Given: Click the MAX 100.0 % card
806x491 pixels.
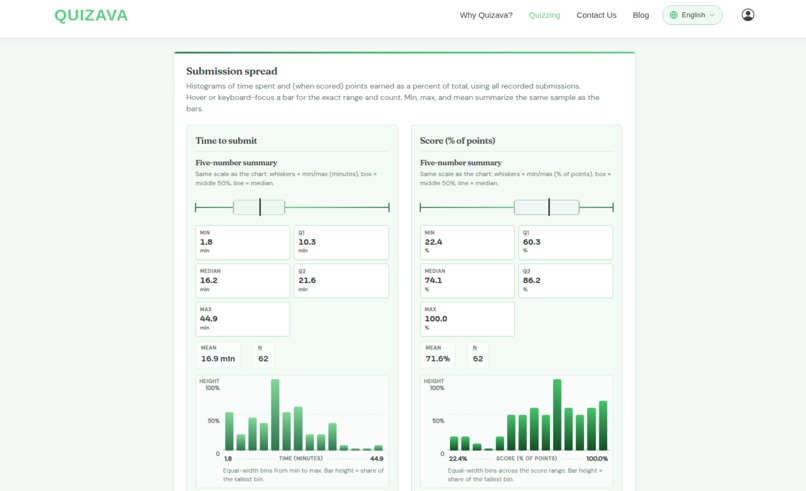Looking at the screenshot, I should (467, 319).
